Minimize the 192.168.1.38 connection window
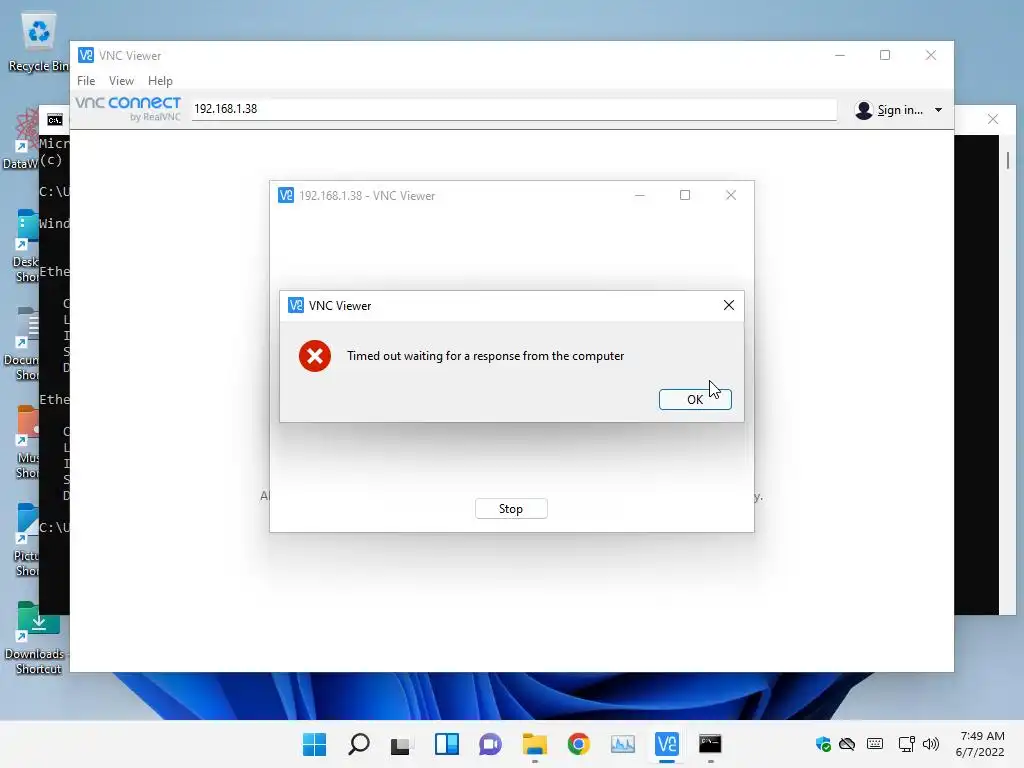This screenshot has width=1024, height=768. (x=640, y=195)
